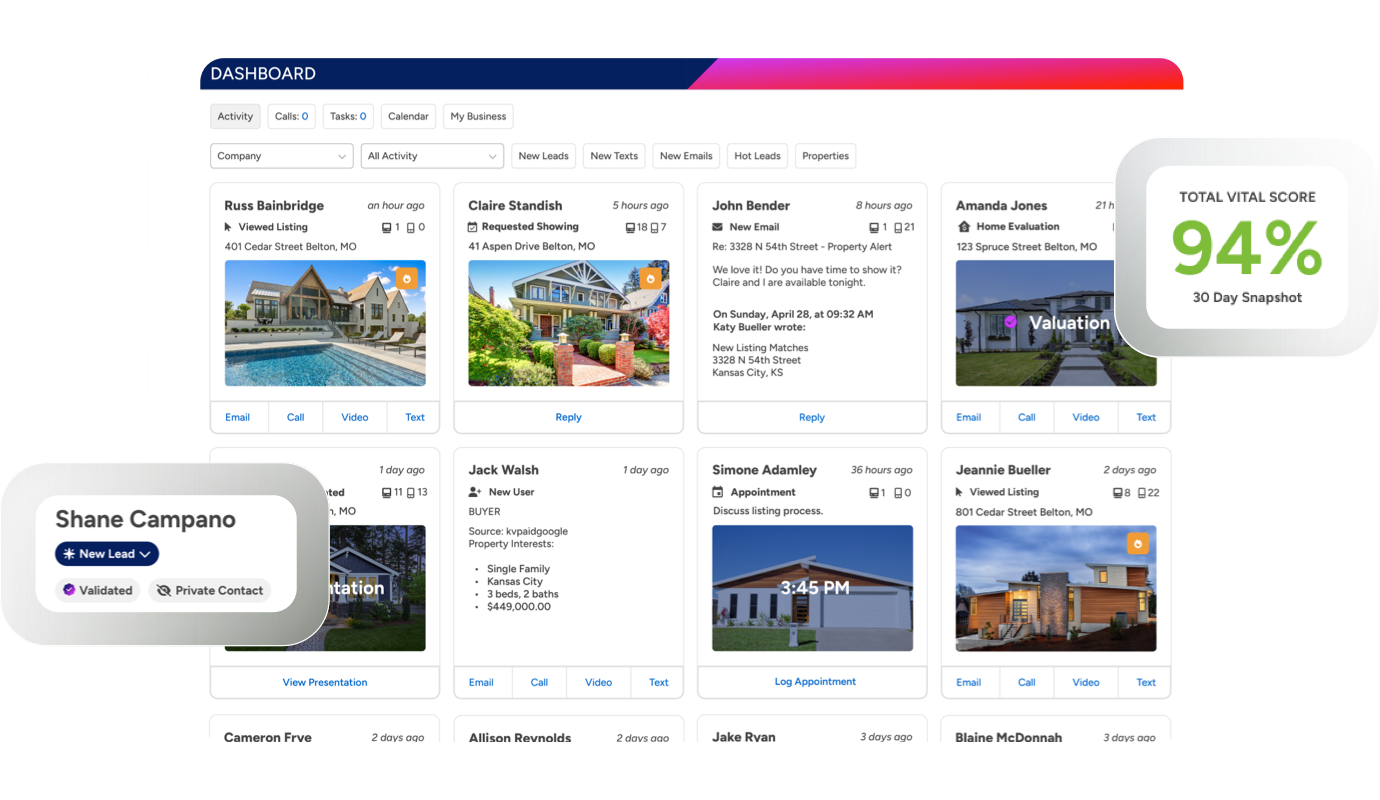Filter the feed by Hot Leads
1380x800 pixels.
click(757, 156)
